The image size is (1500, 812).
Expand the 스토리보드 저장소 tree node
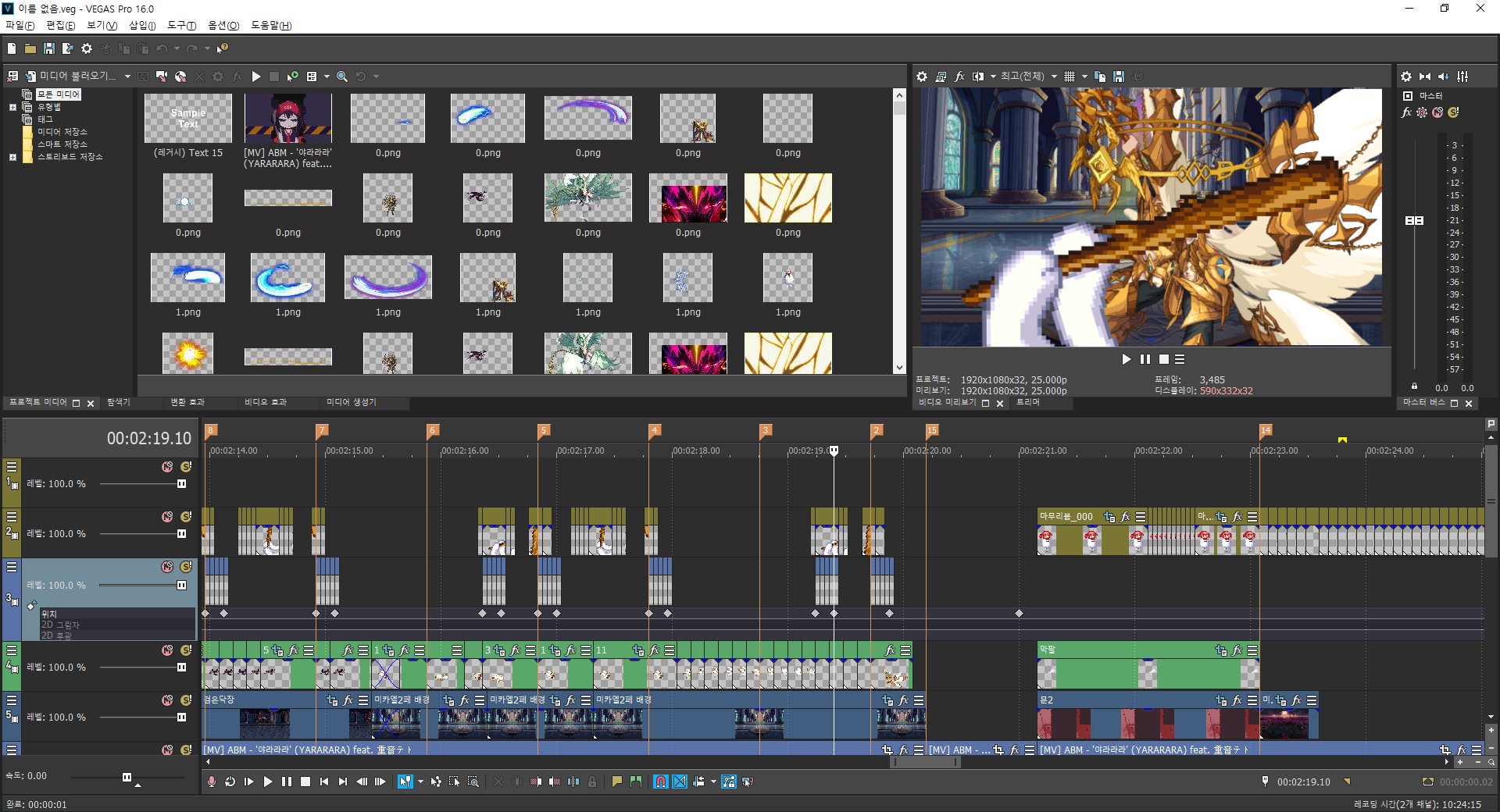pyautogui.click(x=12, y=157)
